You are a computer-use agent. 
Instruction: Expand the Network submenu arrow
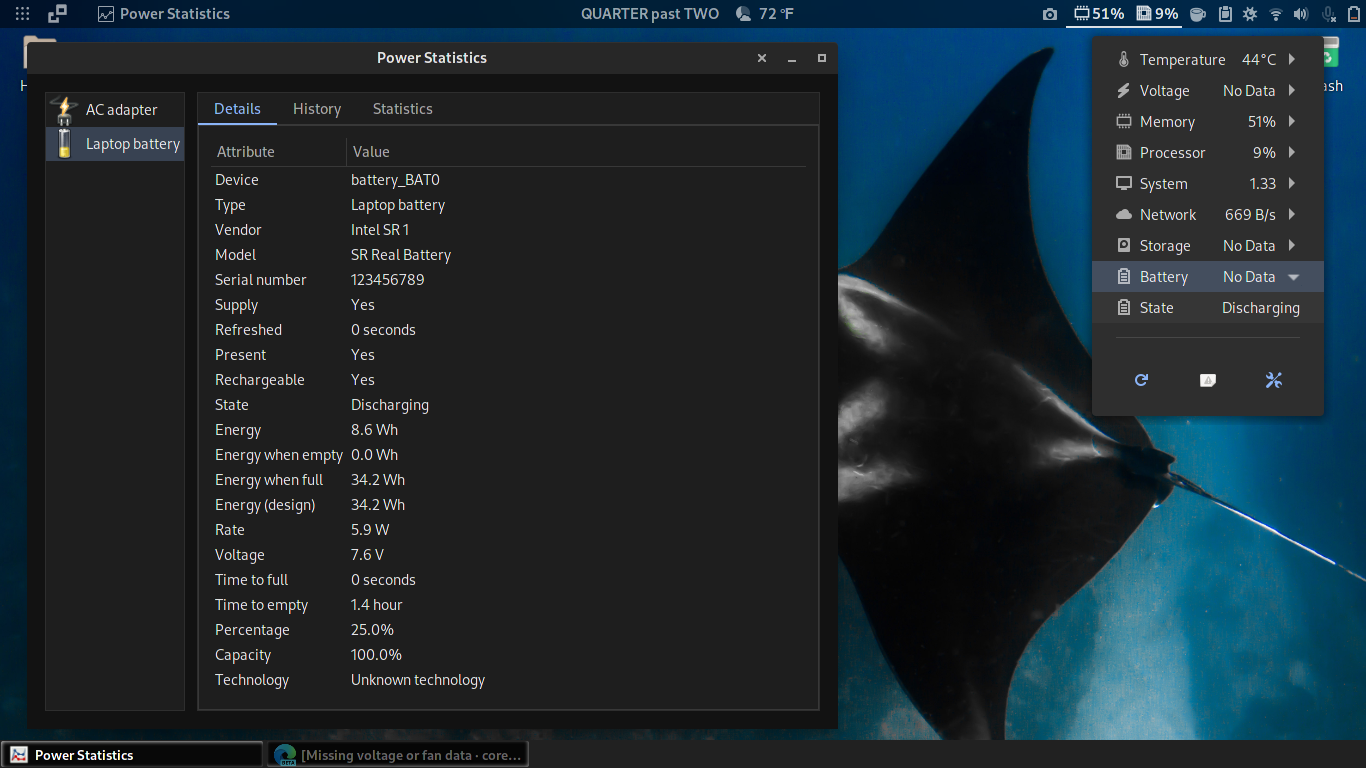click(x=1292, y=215)
